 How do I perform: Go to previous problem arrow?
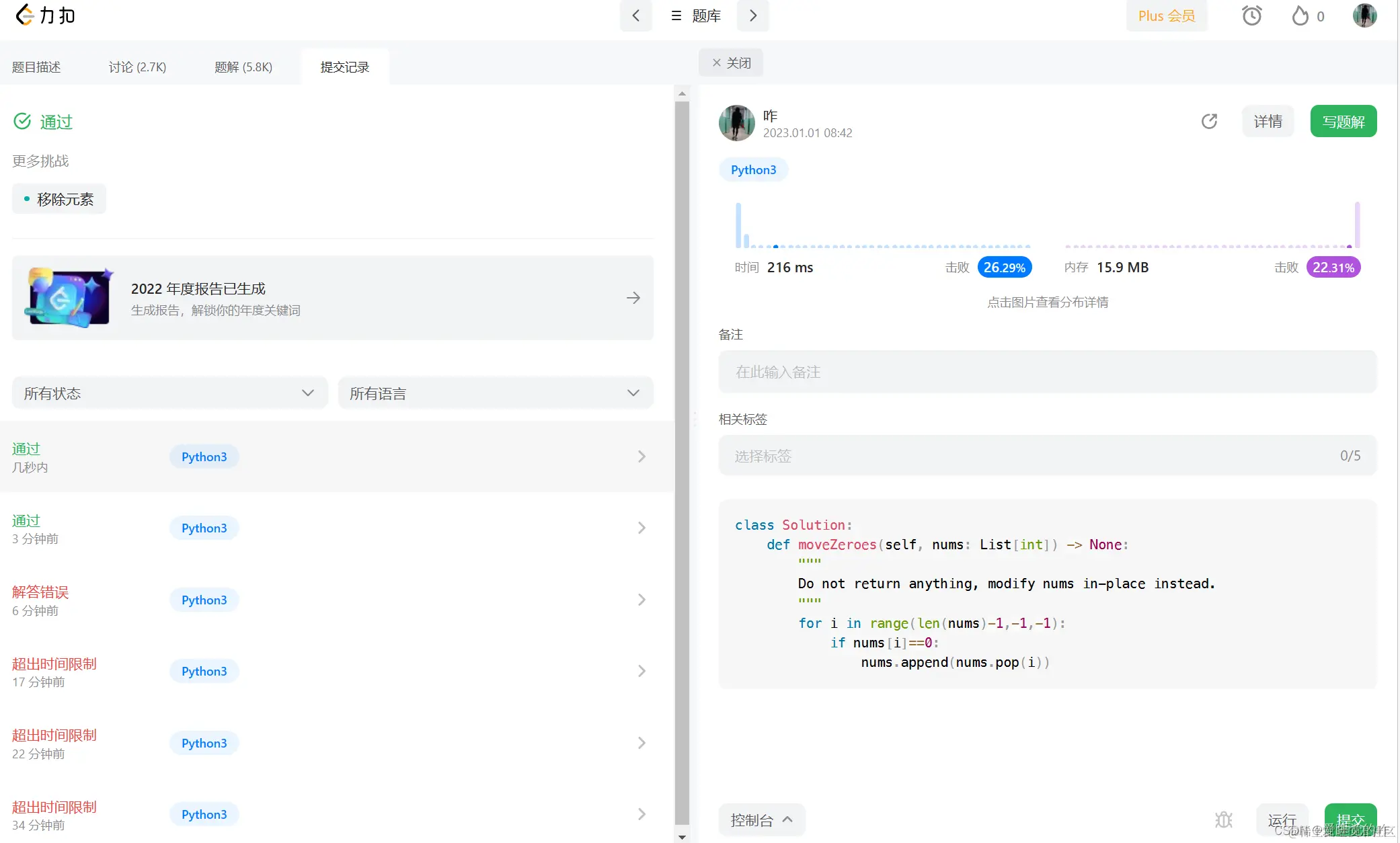[635, 15]
